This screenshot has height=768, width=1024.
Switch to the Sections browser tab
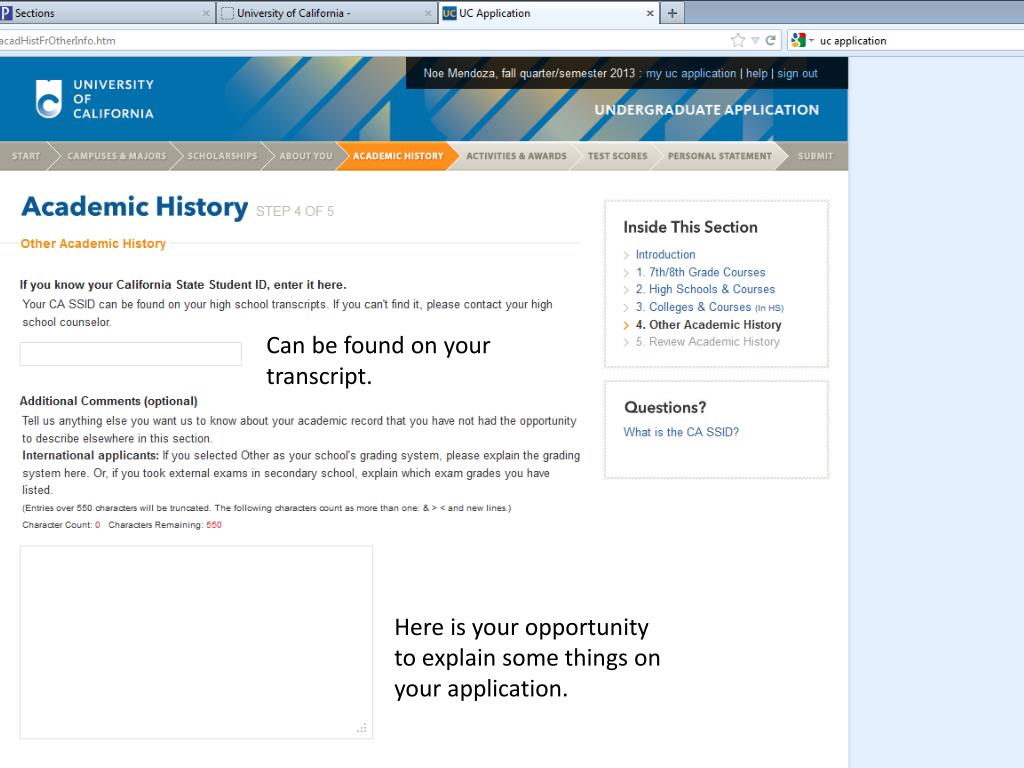tap(106, 13)
